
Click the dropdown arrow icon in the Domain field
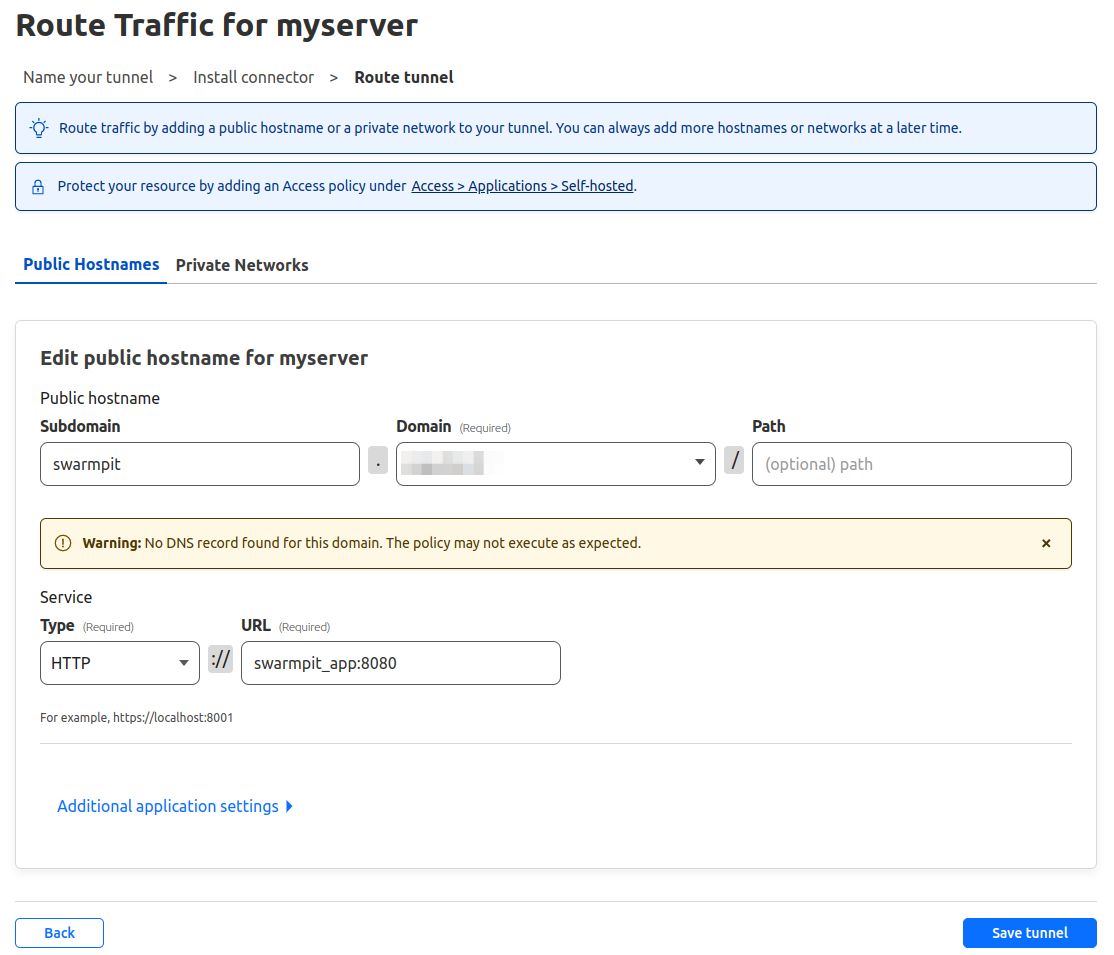[x=700, y=462]
